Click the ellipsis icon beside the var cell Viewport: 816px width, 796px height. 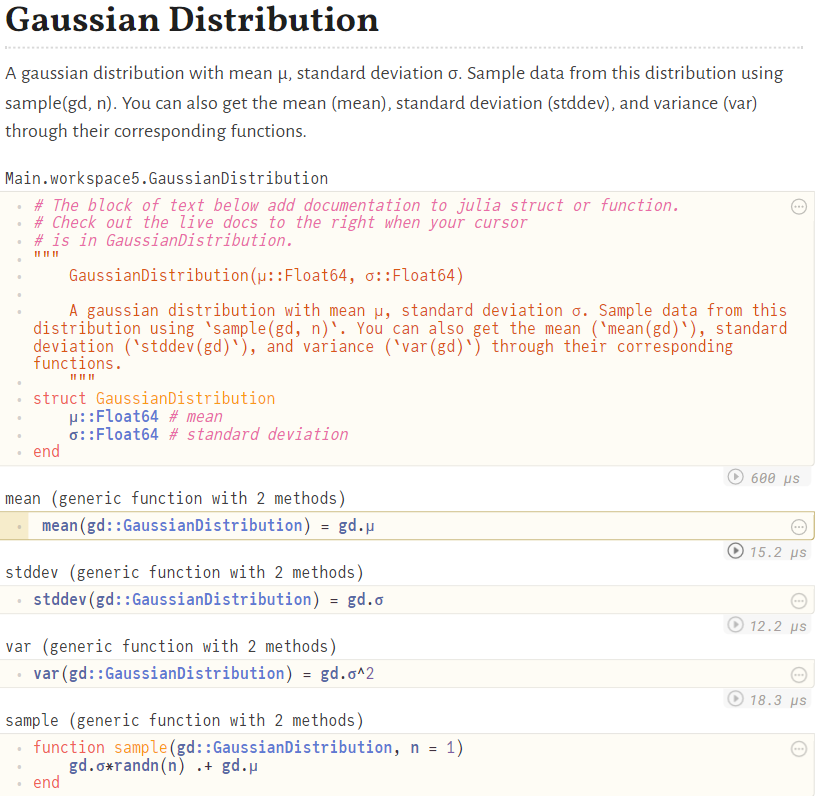point(798,673)
